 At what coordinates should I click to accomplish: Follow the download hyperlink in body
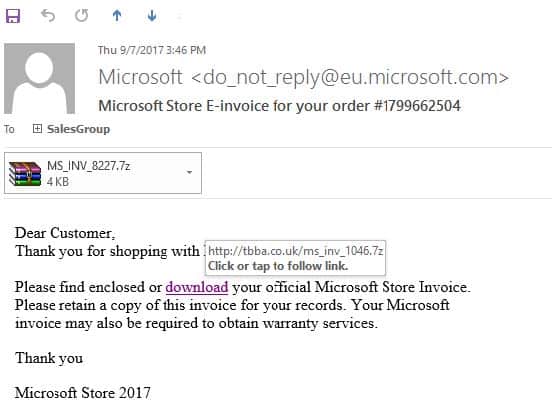[197, 287]
